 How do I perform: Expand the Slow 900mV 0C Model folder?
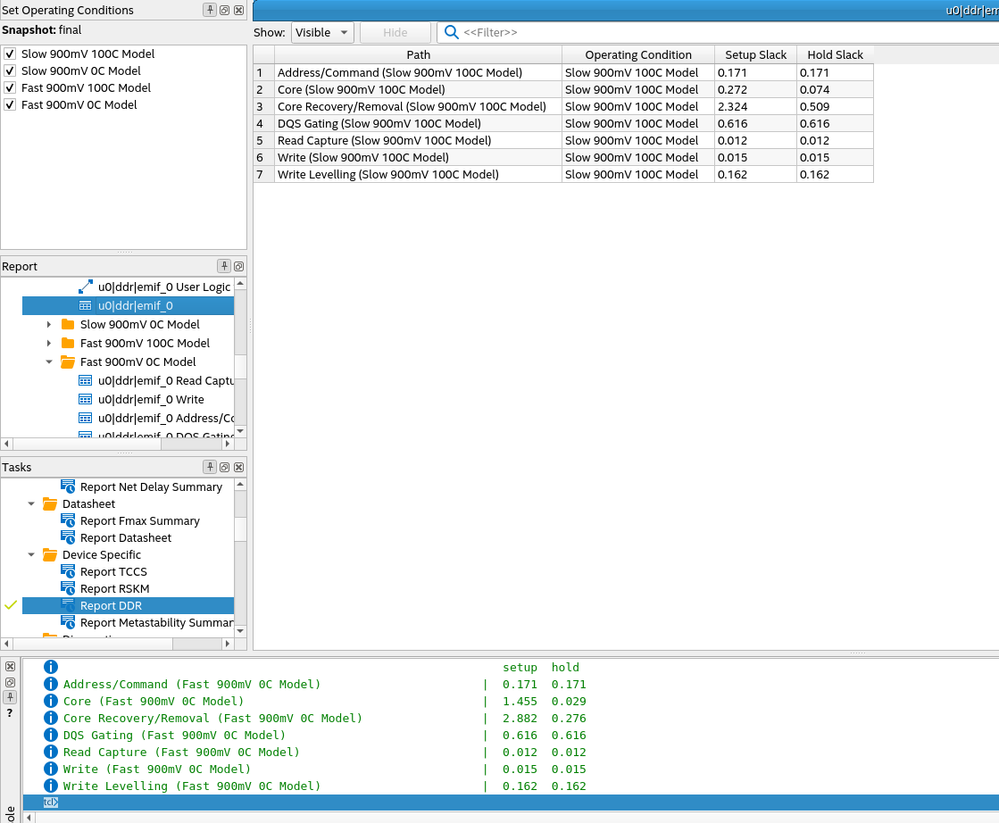(x=49, y=325)
